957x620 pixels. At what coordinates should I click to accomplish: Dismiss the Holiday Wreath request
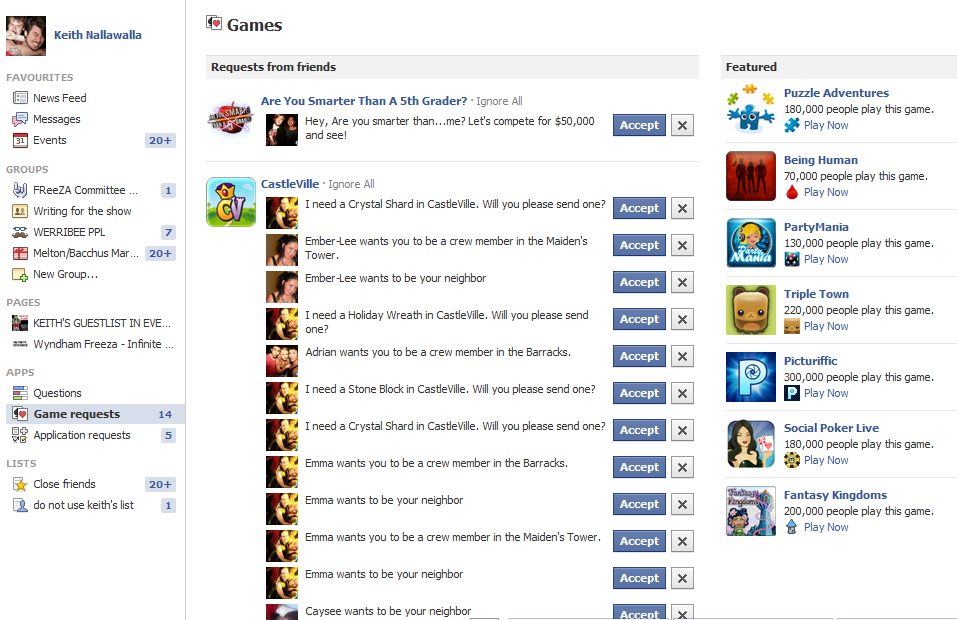point(682,319)
